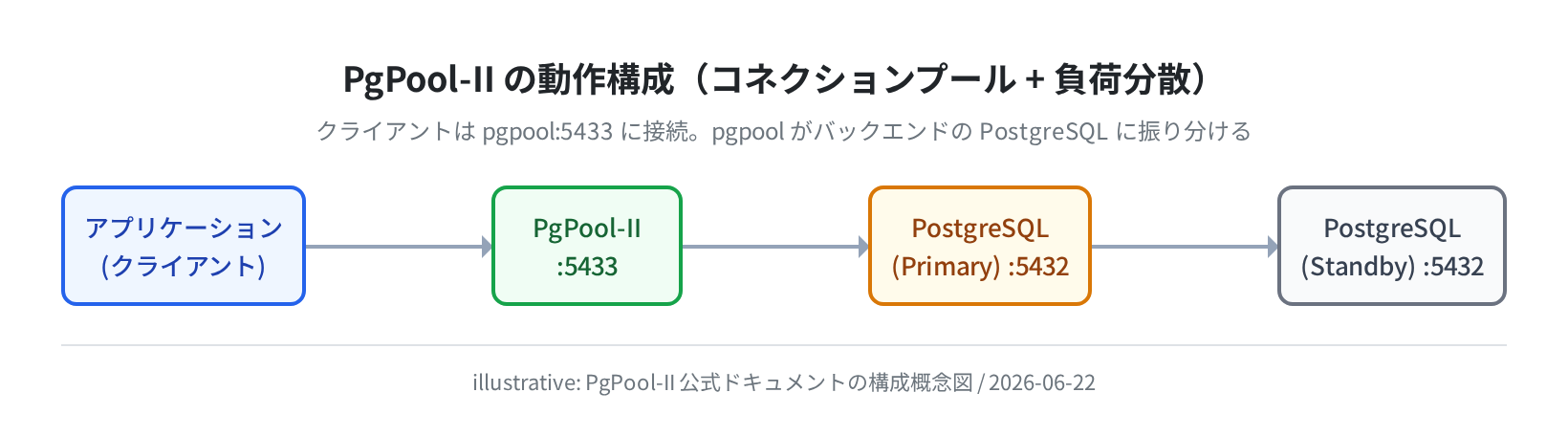Image resolution: width=1568 pixels, height=436 pixels.
Task: Click the arrow from Primary to Standby
Action: 1185,247
